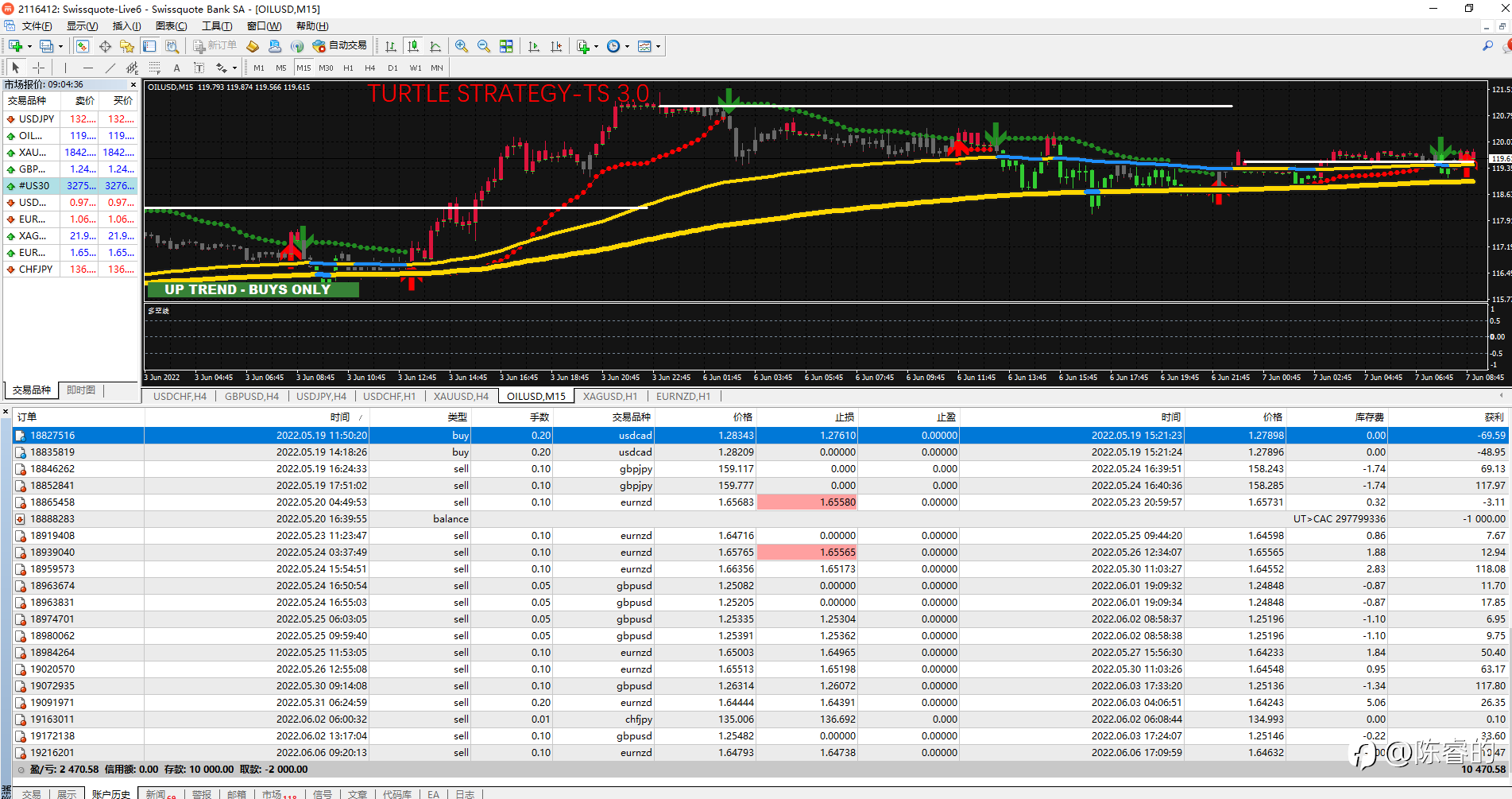The image size is (1512, 799).
Task: Open the 新闻 news terminal tab
Action: tap(160, 793)
